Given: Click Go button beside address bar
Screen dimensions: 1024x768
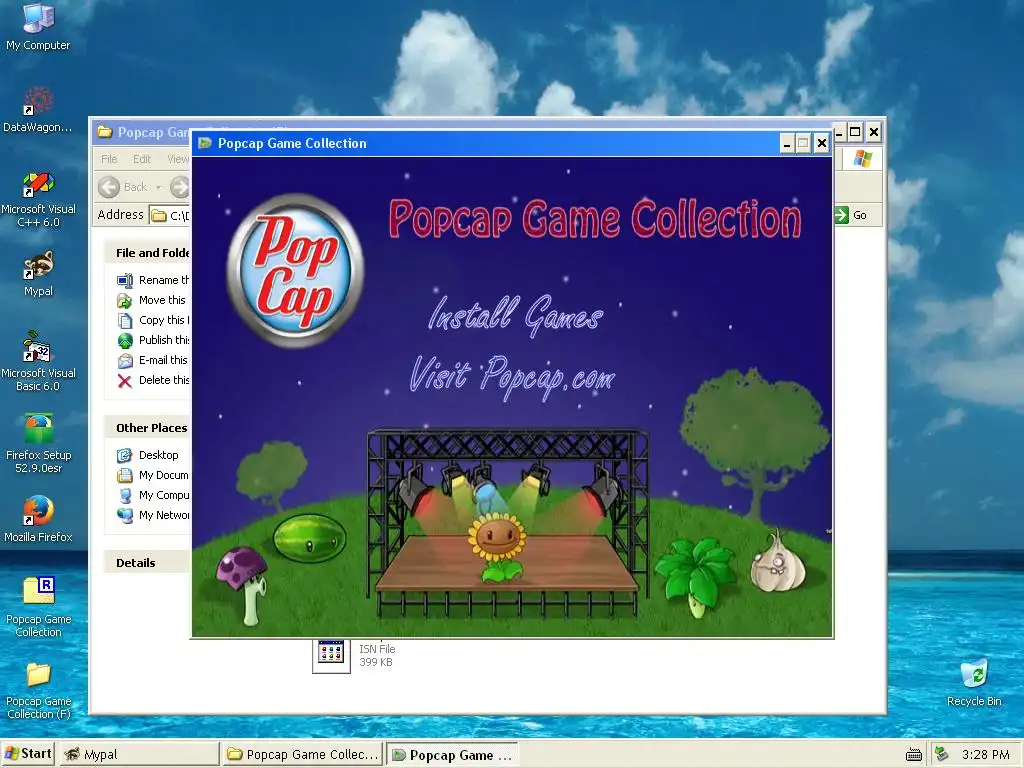Looking at the screenshot, I should (852, 215).
